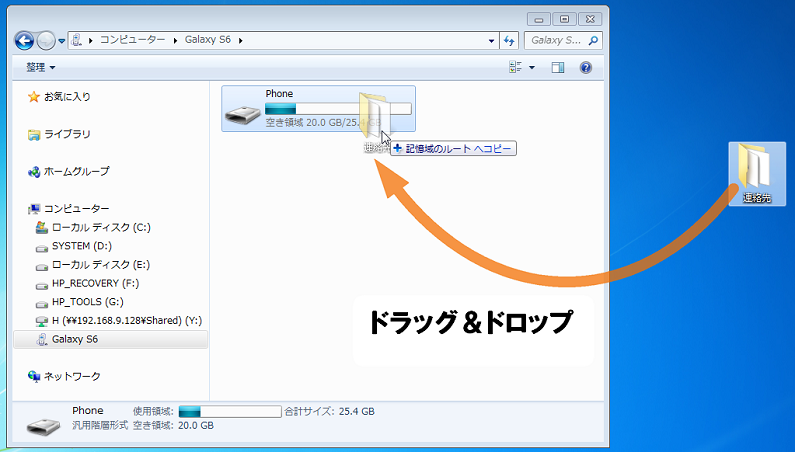Open the view options dropdown arrow
Viewport: 795px width, 452px height.
coord(531,67)
